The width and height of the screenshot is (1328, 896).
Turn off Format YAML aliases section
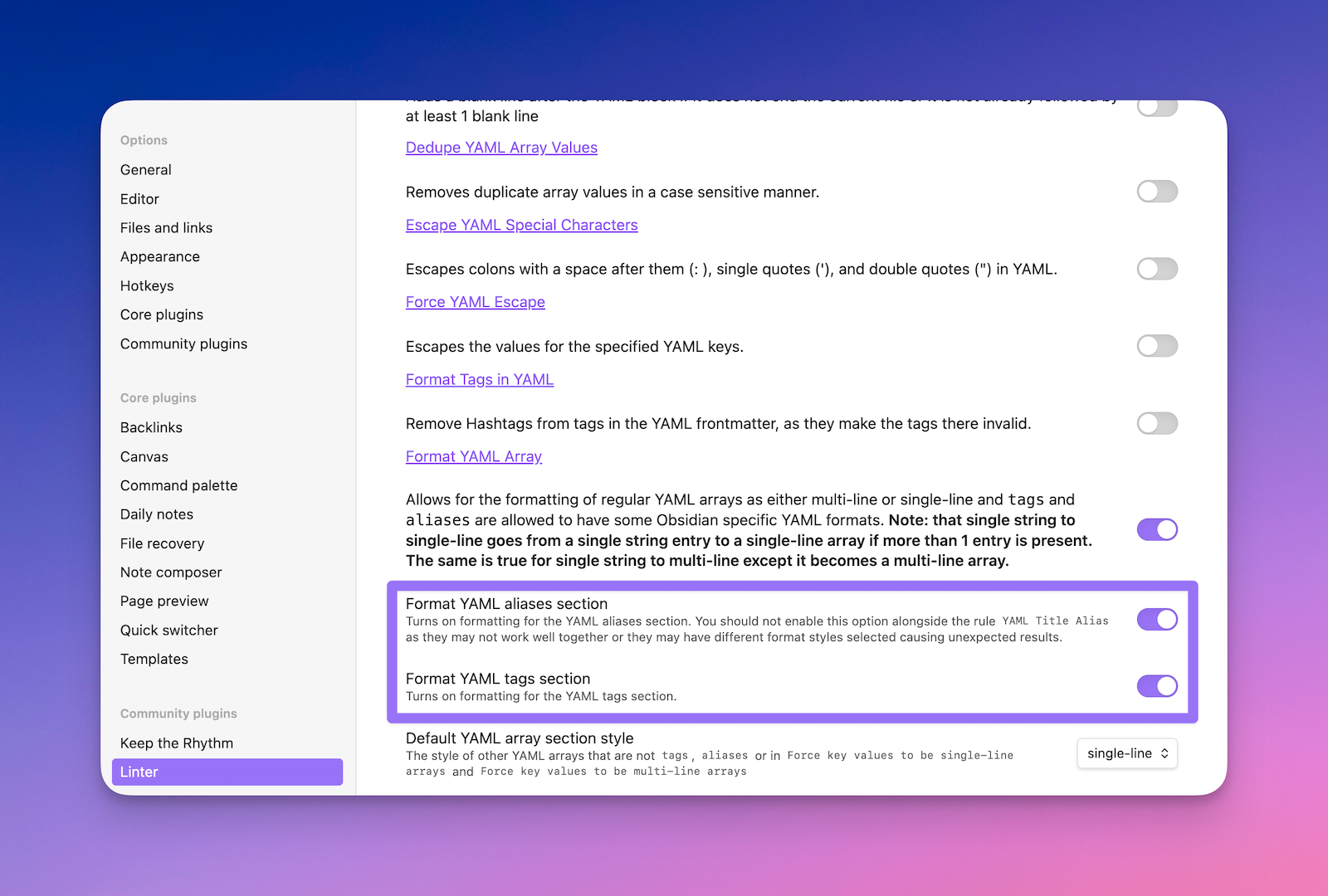point(1157,619)
